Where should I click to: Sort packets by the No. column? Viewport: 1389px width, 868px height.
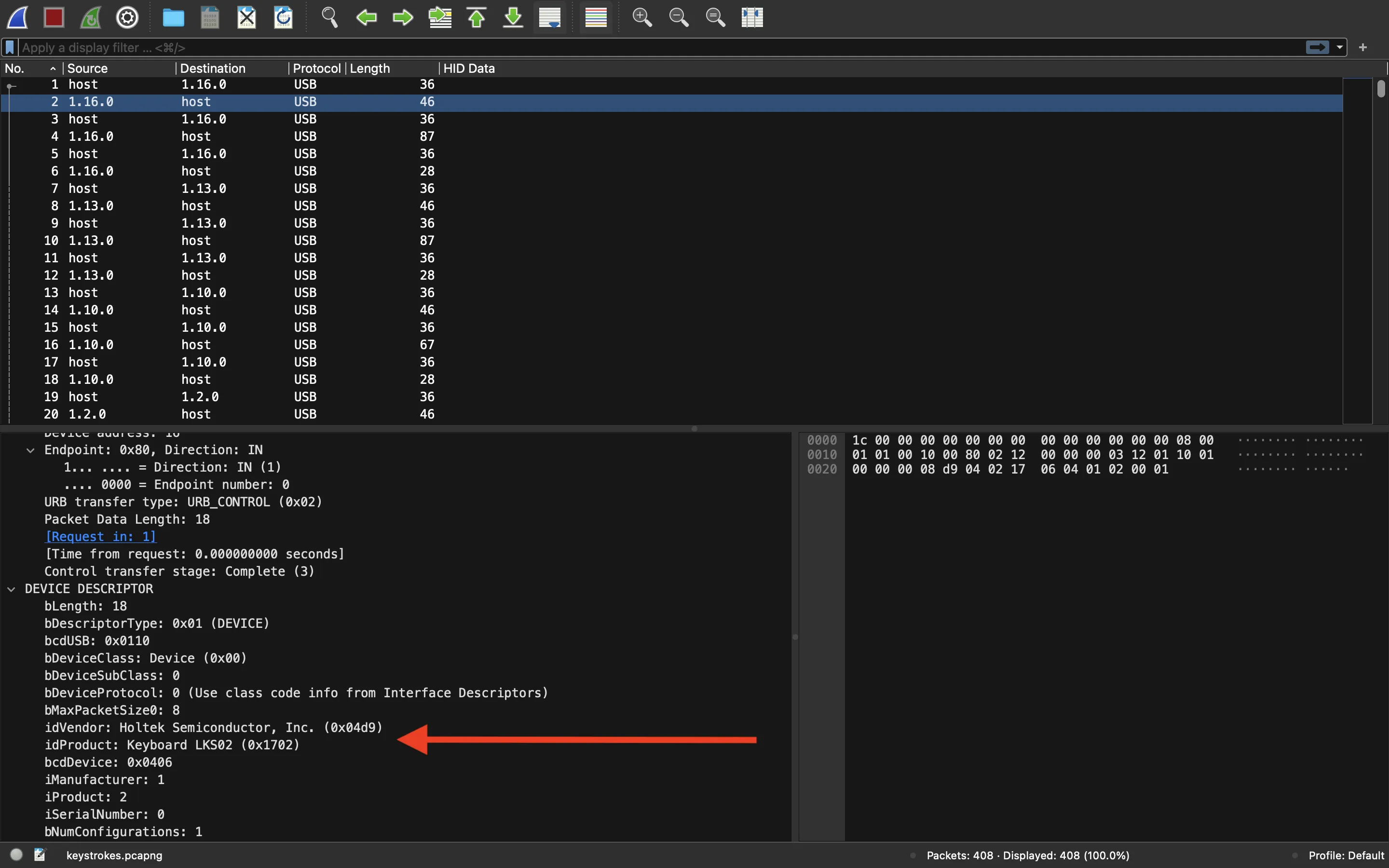(x=31, y=68)
